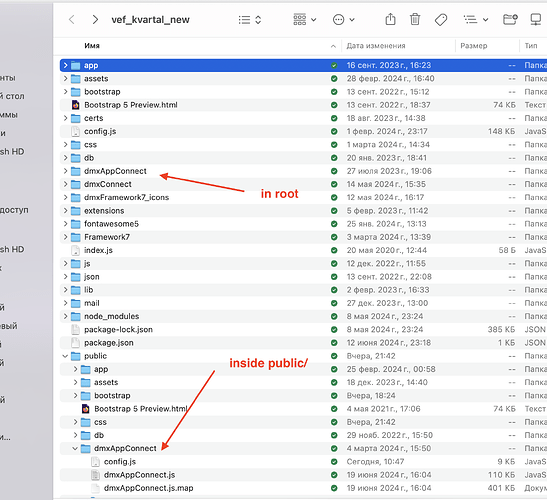The height and width of the screenshot is (500, 547).
Task: Click the Размер column header
Action: coord(474,46)
